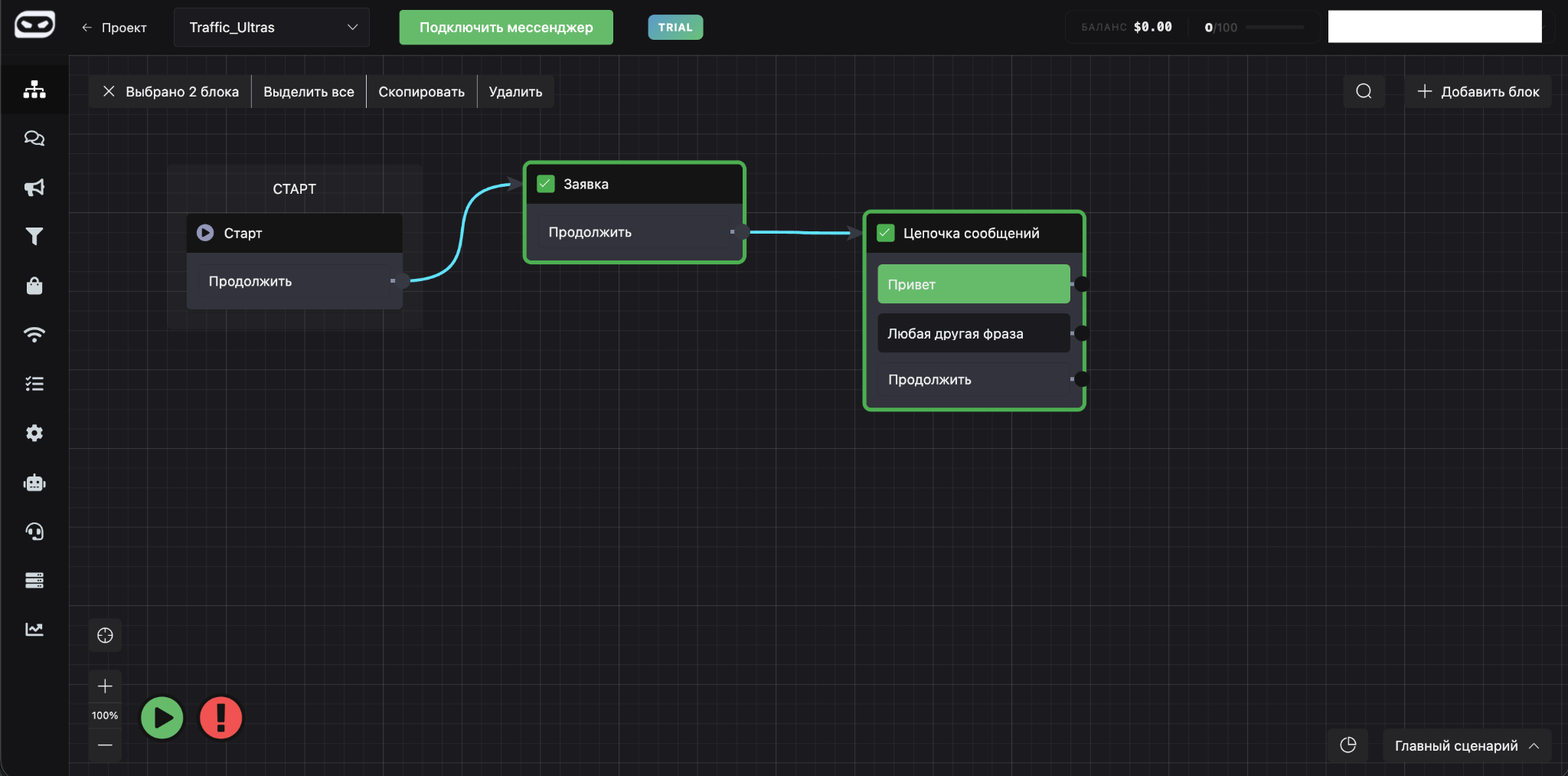Go back to Проект

[113, 28]
